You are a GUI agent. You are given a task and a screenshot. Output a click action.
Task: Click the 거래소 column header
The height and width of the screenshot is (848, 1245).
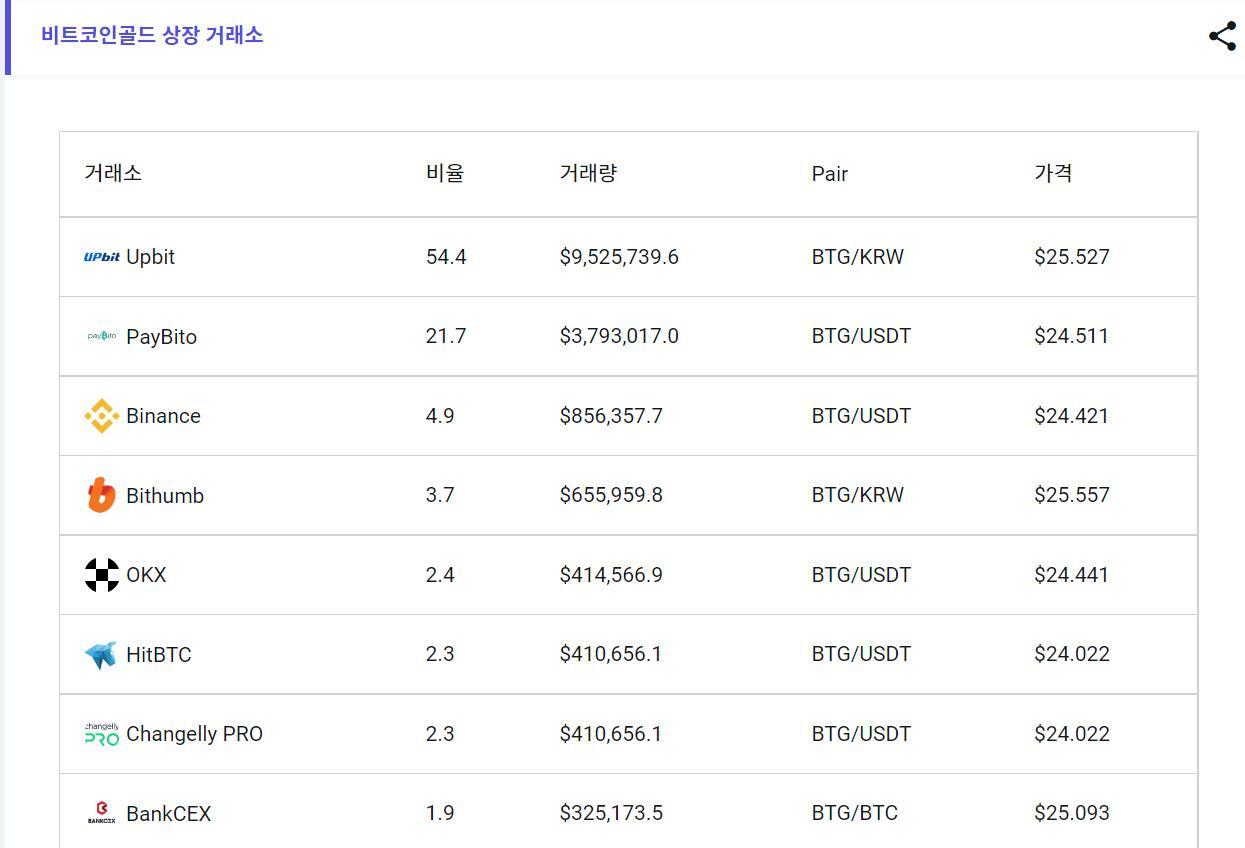click(113, 173)
